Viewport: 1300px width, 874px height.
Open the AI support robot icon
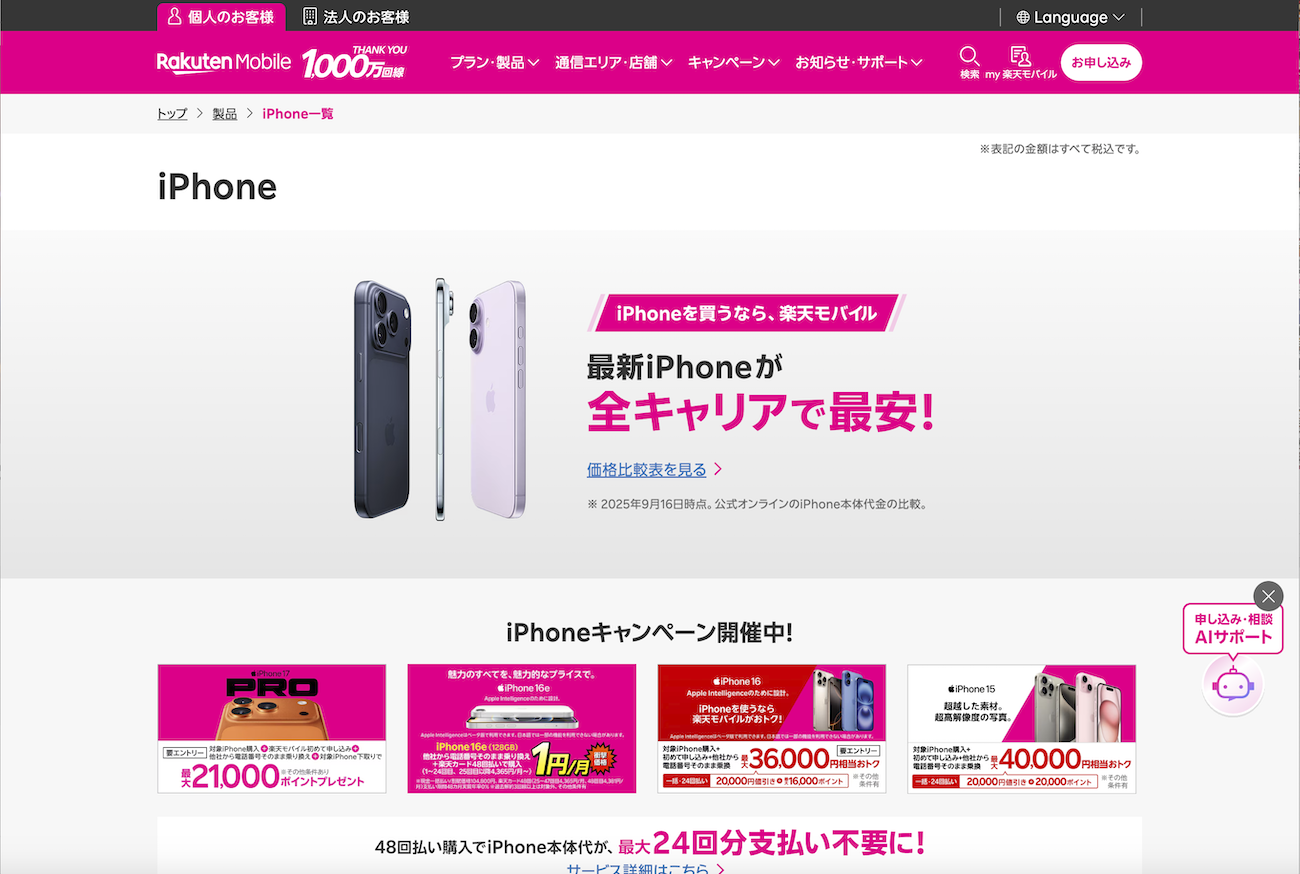pyautogui.click(x=1233, y=686)
